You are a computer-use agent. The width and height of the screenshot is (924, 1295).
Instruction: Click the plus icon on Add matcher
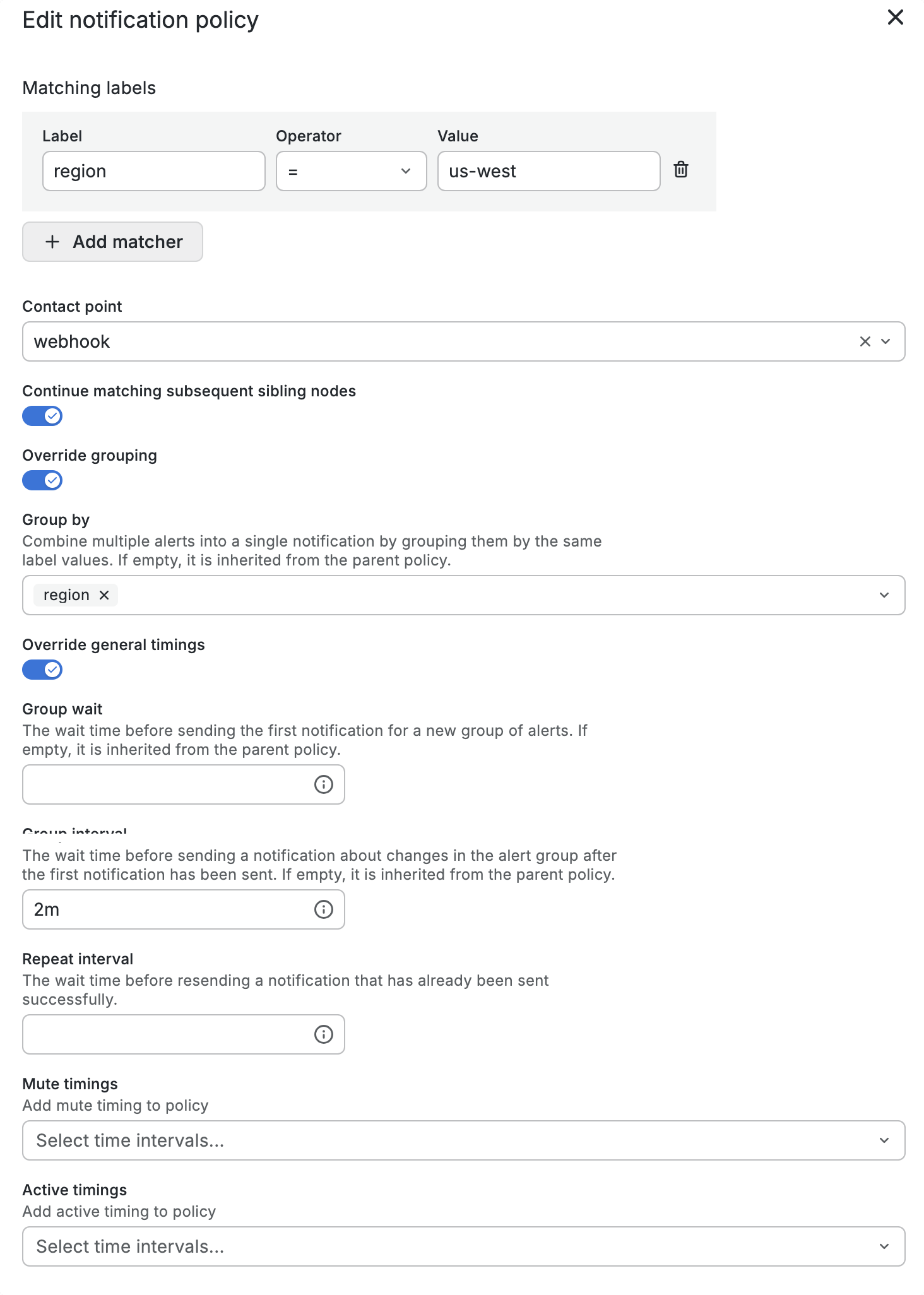pos(52,242)
